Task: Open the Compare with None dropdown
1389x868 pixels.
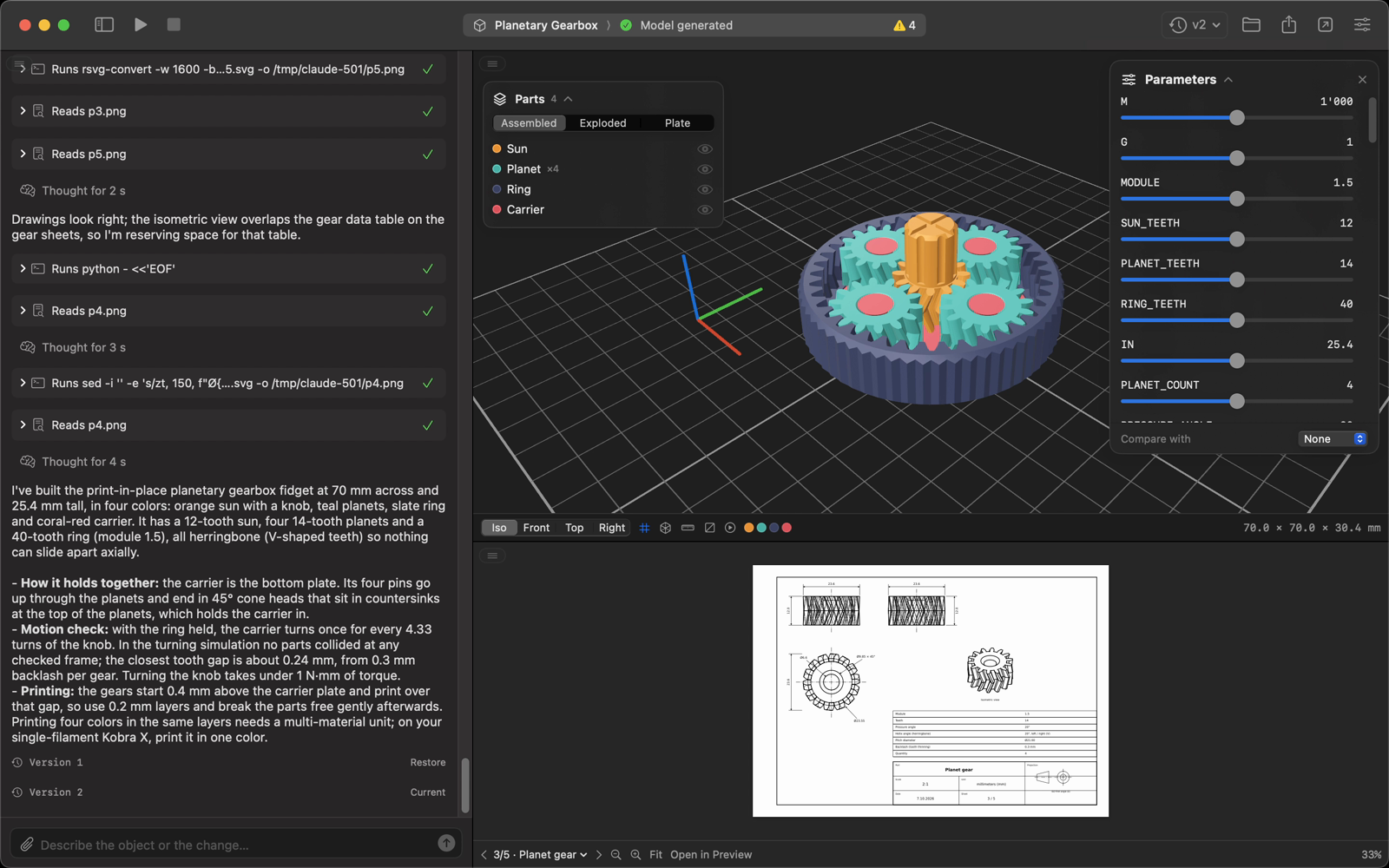Action: 1333,439
